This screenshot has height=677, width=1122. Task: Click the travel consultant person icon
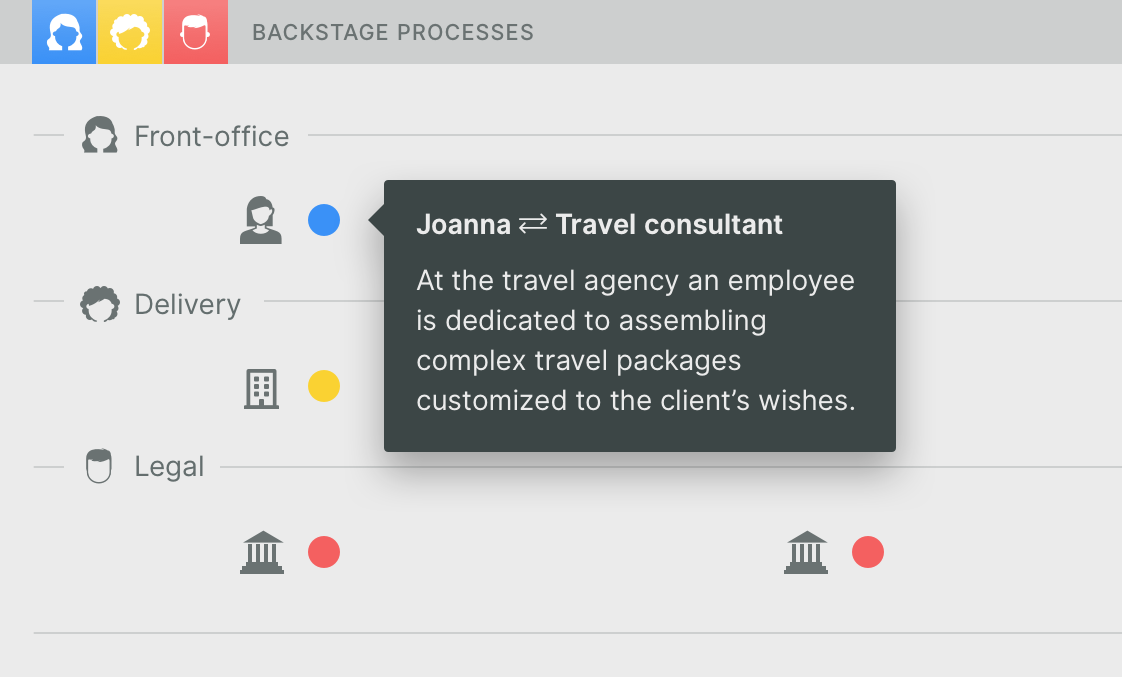[x=261, y=220]
